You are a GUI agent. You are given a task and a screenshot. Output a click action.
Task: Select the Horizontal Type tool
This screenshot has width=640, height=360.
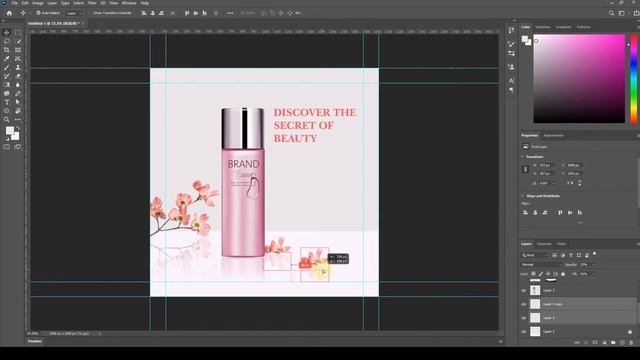pyautogui.click(x=7, y=102)
